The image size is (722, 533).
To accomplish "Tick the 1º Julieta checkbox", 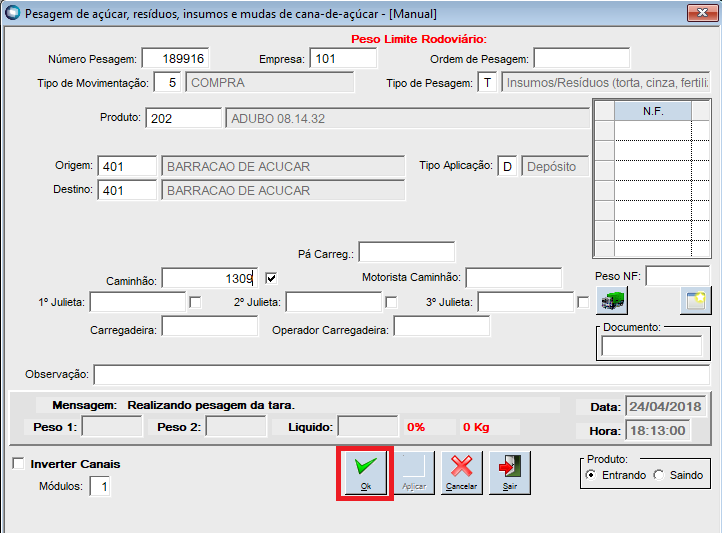I will coord(195,302).
